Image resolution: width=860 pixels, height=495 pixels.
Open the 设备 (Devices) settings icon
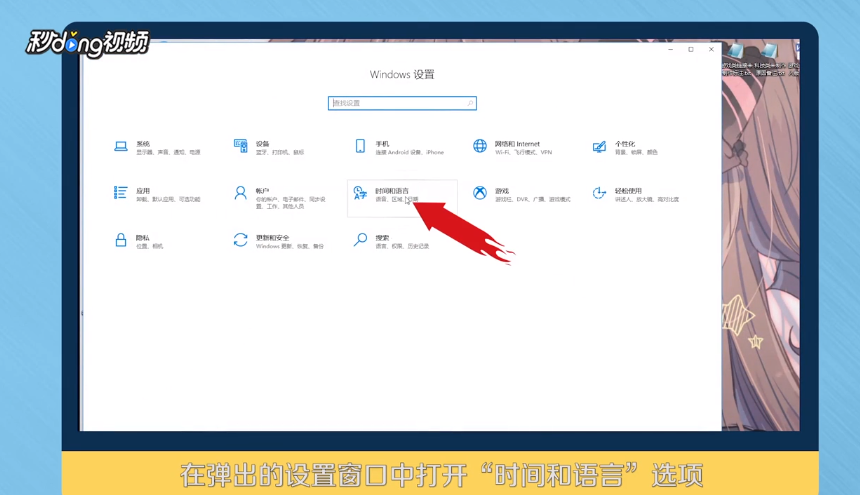click(240, 146)
